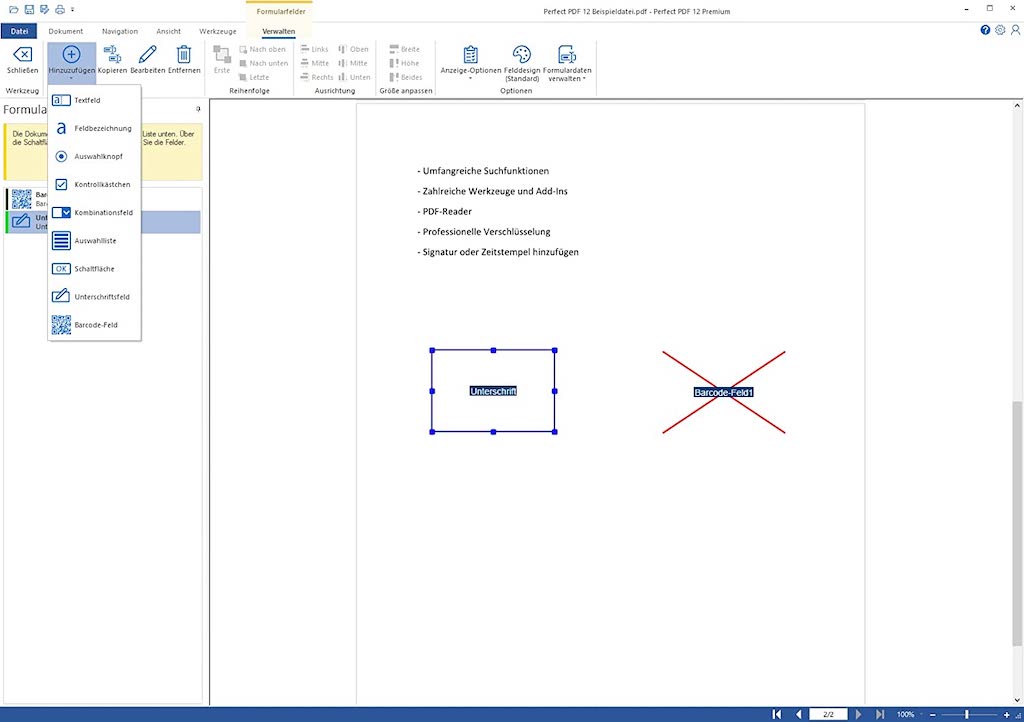Expand the Hinzufügen dropdown button
This screenshot has width=1024, height=722.
point(71,62)
